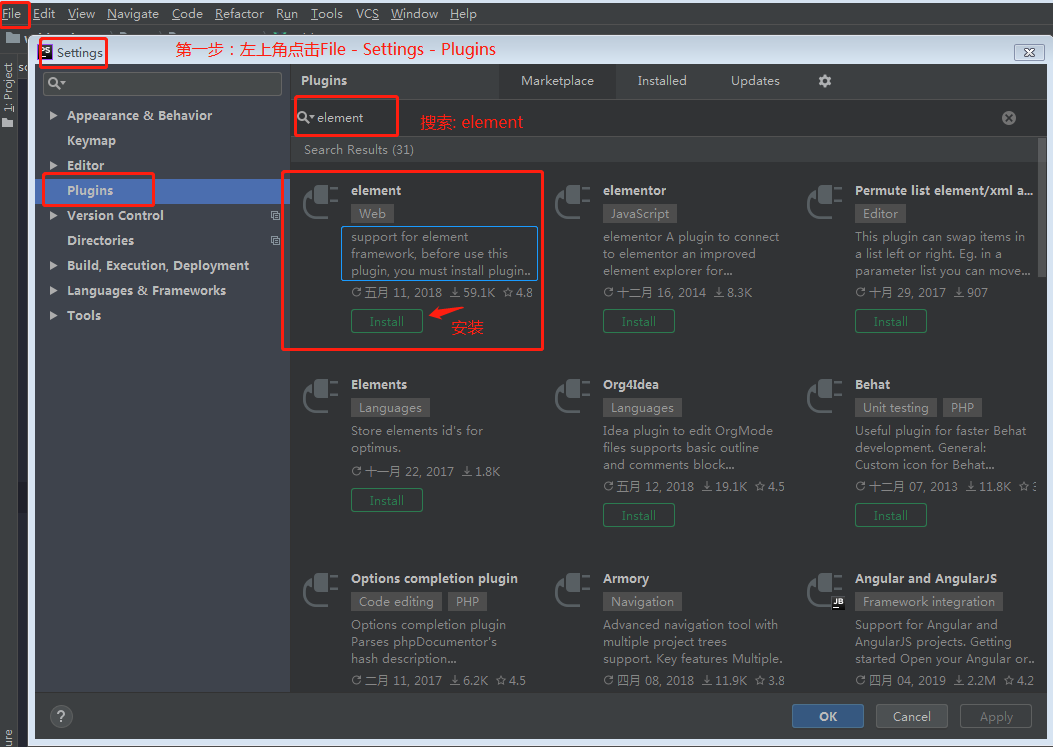The width and height of the screenshot is (1053, 747).
Task: Install the elementor plugin
Action: click(639, 322)
